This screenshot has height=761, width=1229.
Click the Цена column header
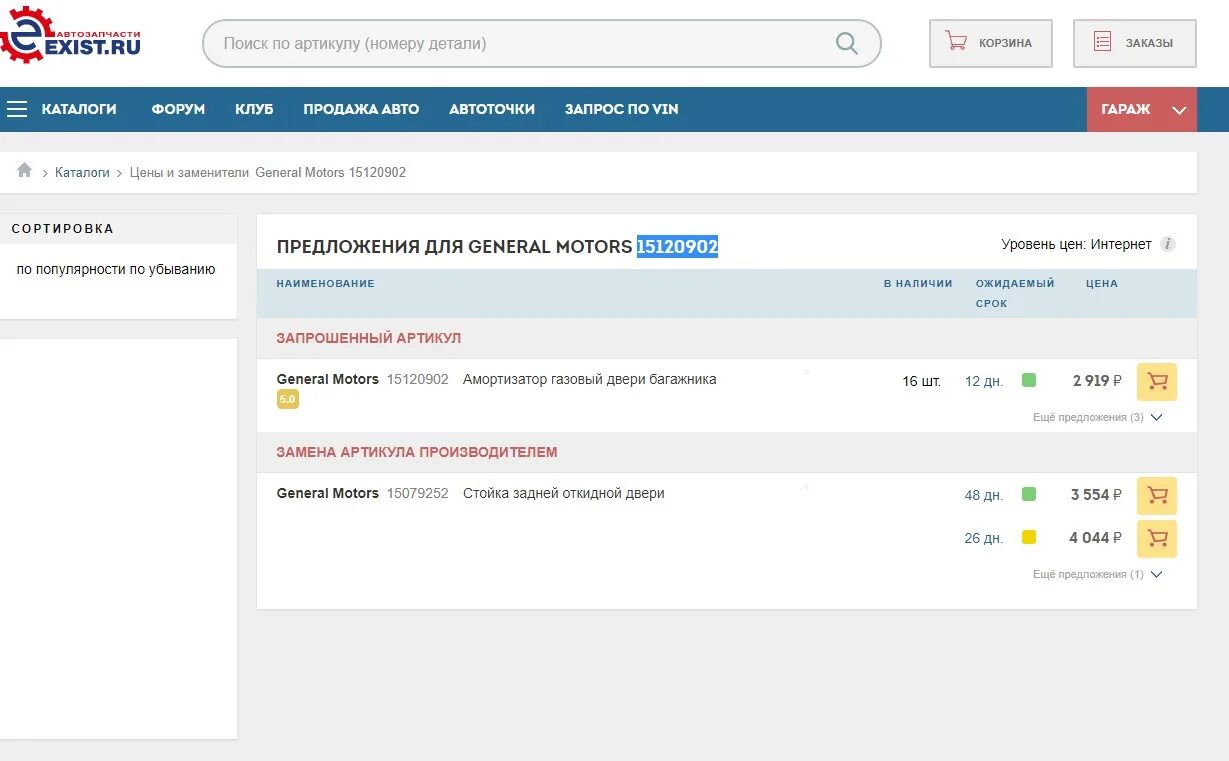point(1102,283)
